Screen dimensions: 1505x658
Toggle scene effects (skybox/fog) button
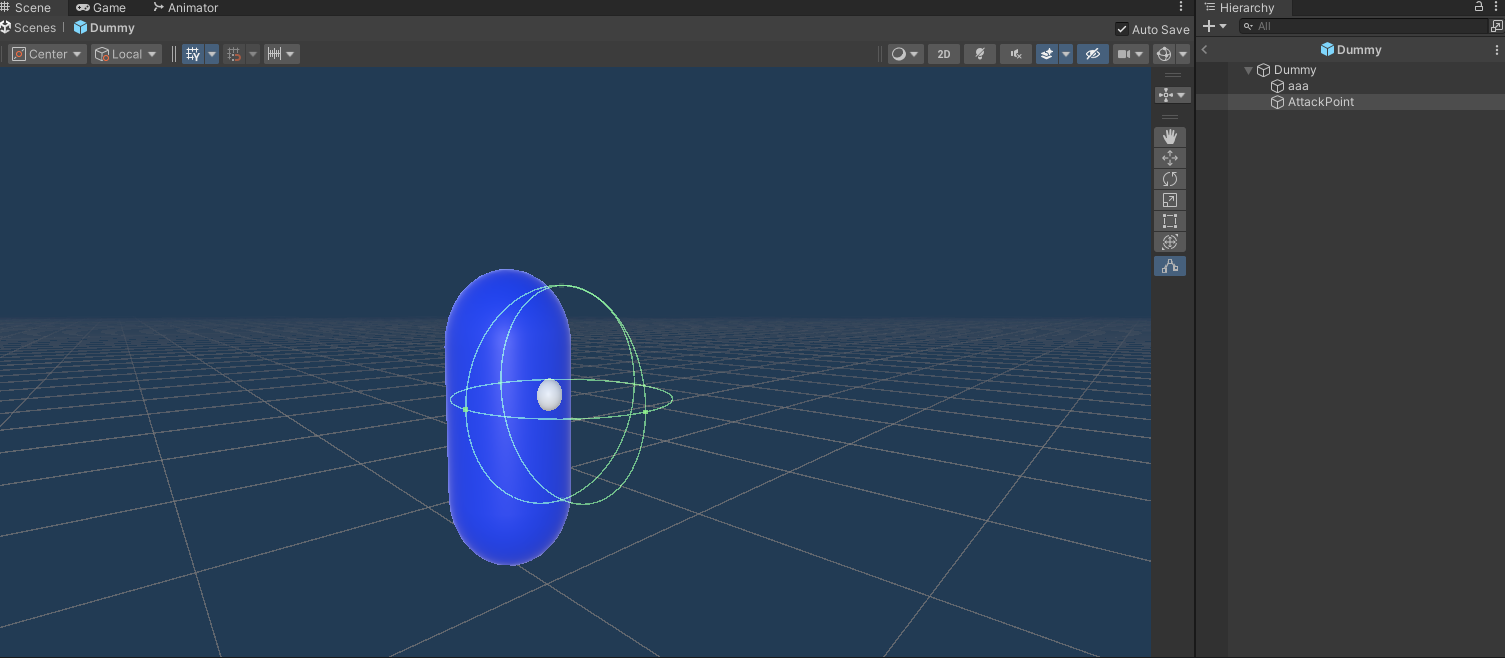pos(1046,54)
